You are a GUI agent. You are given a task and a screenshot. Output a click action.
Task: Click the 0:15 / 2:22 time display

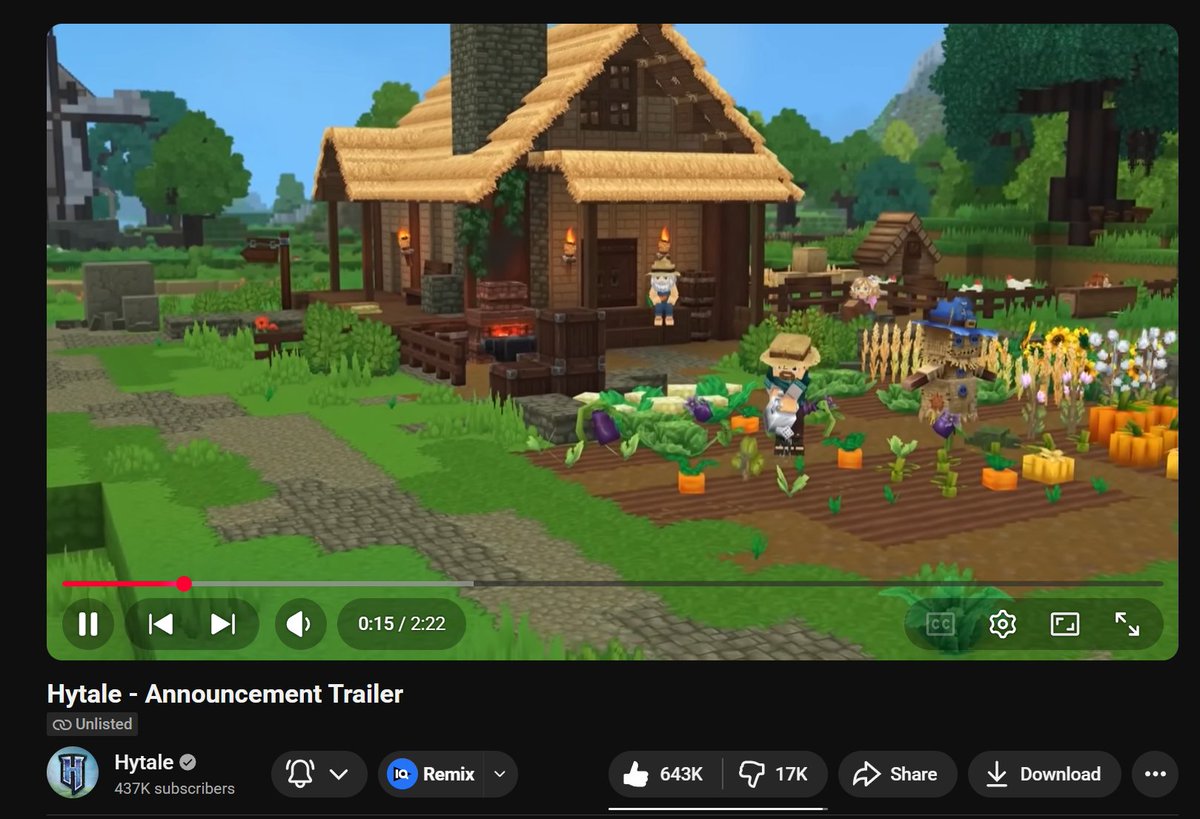(402, 624)
